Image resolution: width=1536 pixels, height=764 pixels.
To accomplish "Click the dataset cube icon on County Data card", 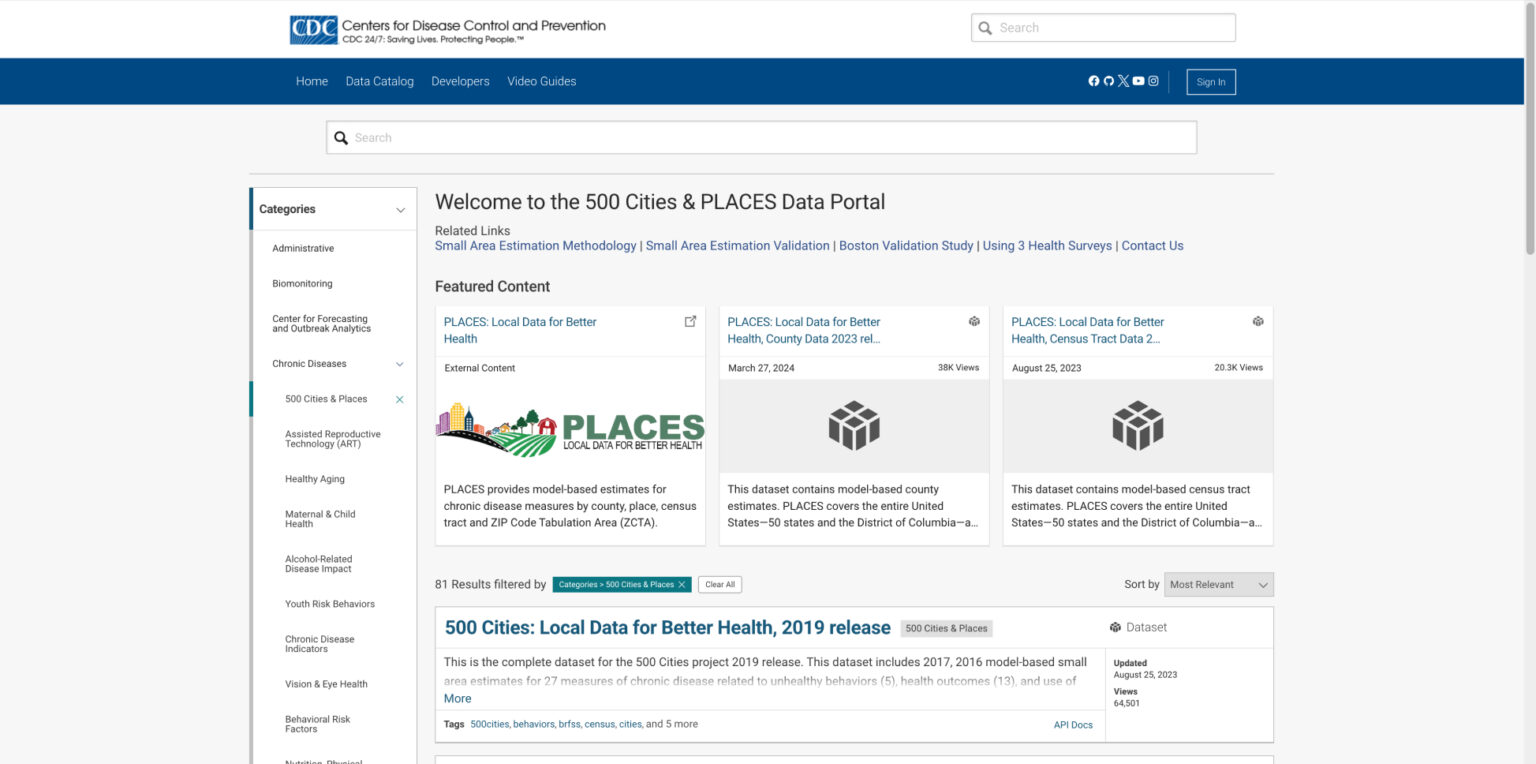I will pos(974,321).
